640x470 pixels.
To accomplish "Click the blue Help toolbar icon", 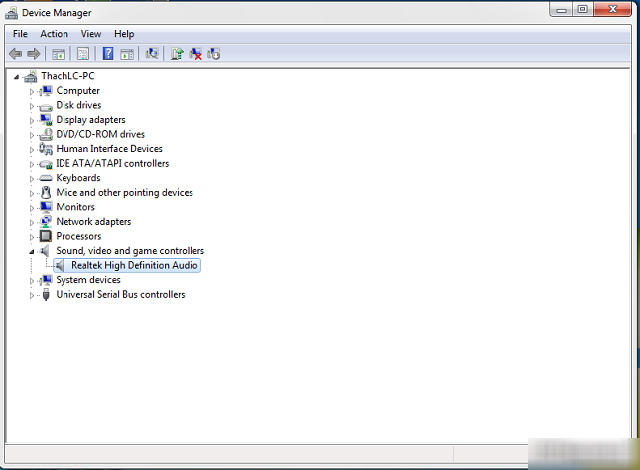I will pos(108,54).
